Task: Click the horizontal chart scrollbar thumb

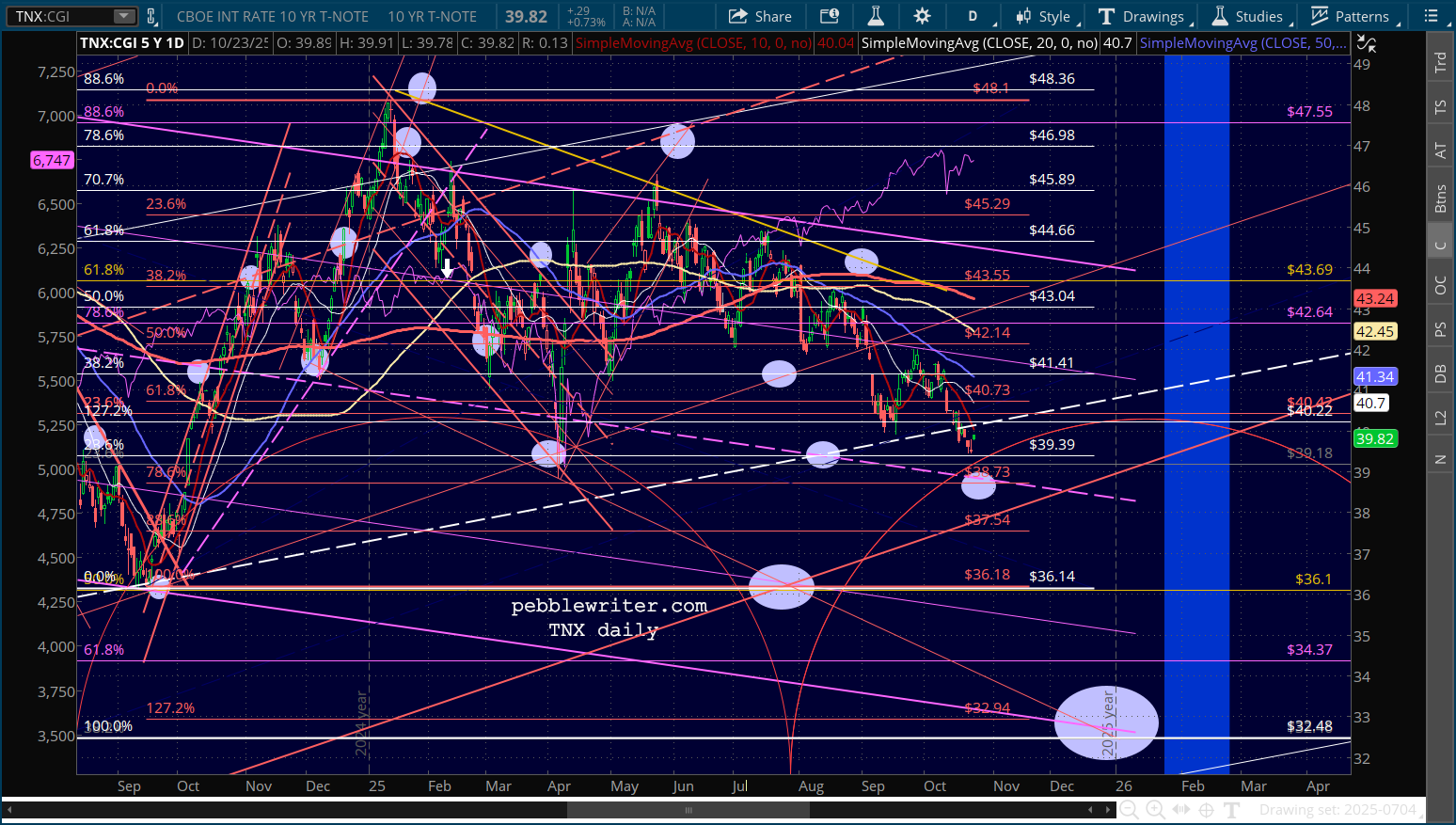Action: point(688,809)
